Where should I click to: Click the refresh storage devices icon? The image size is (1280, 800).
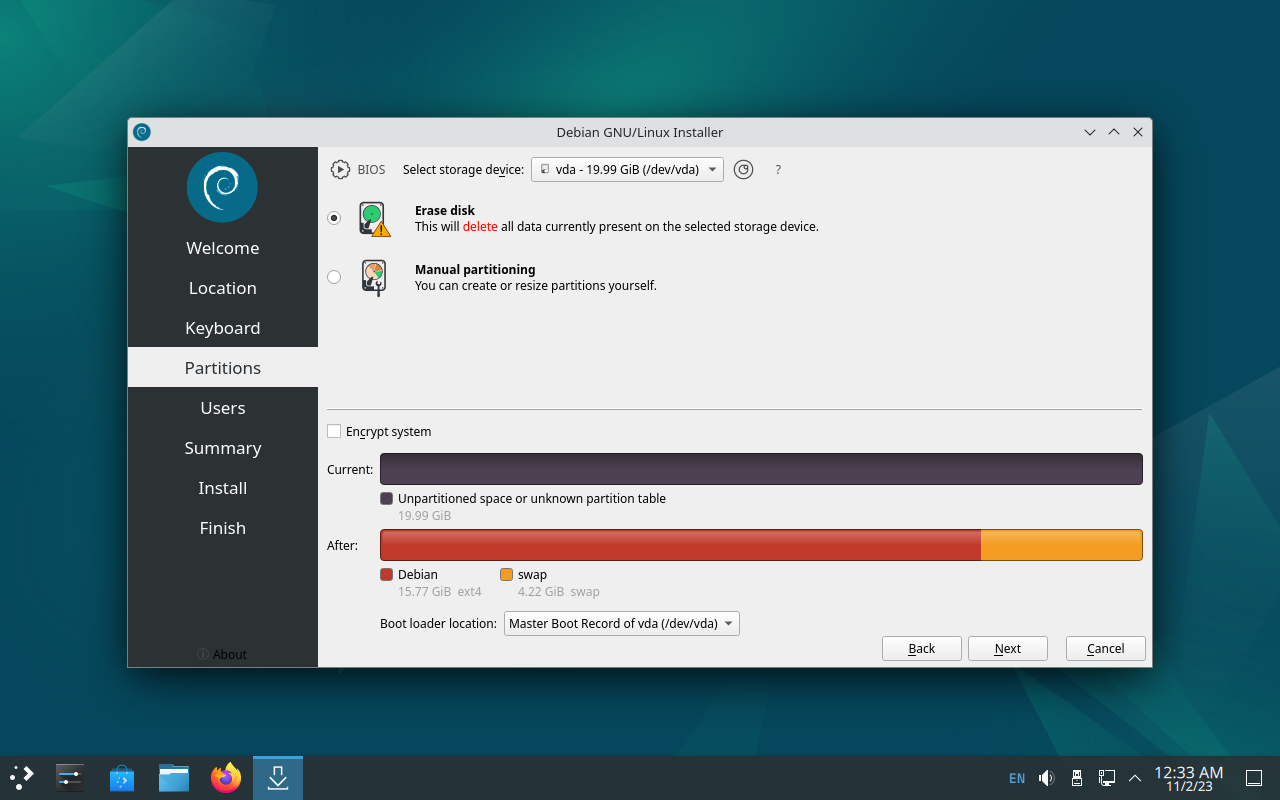(x=743, y=169)
